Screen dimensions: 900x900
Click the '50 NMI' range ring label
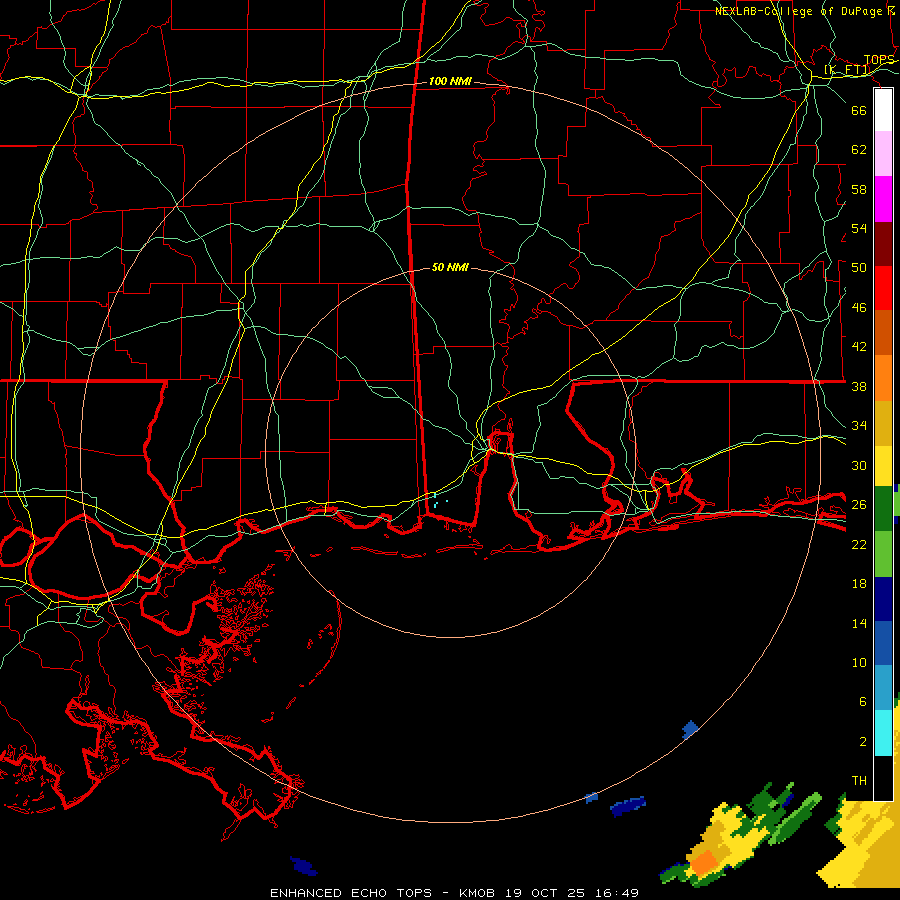pos(450,267)
